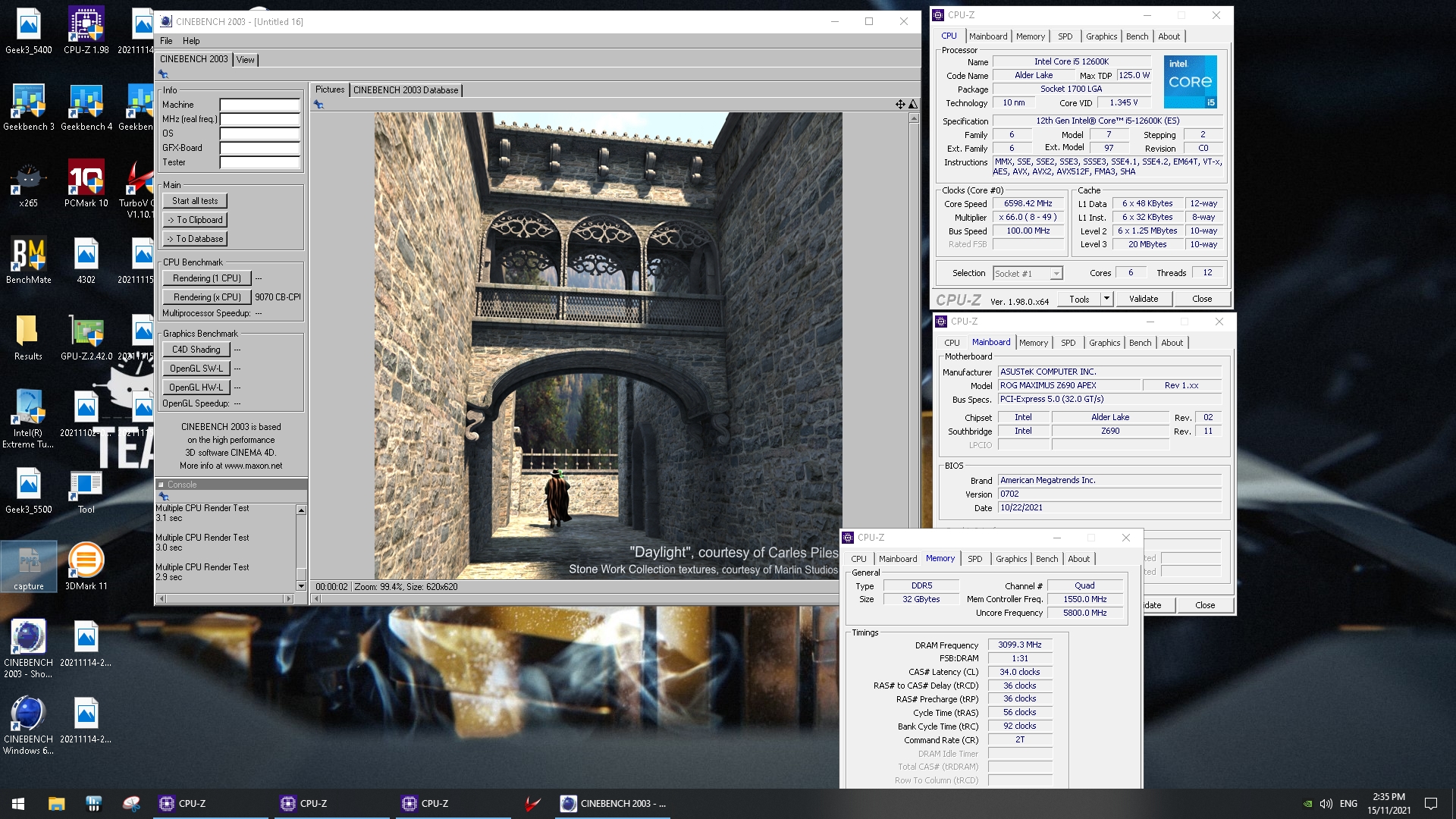This screenshot has height=819, width=1456.
Task: Run the OpenGL SW-L test
Action: [x=196, y=369]
